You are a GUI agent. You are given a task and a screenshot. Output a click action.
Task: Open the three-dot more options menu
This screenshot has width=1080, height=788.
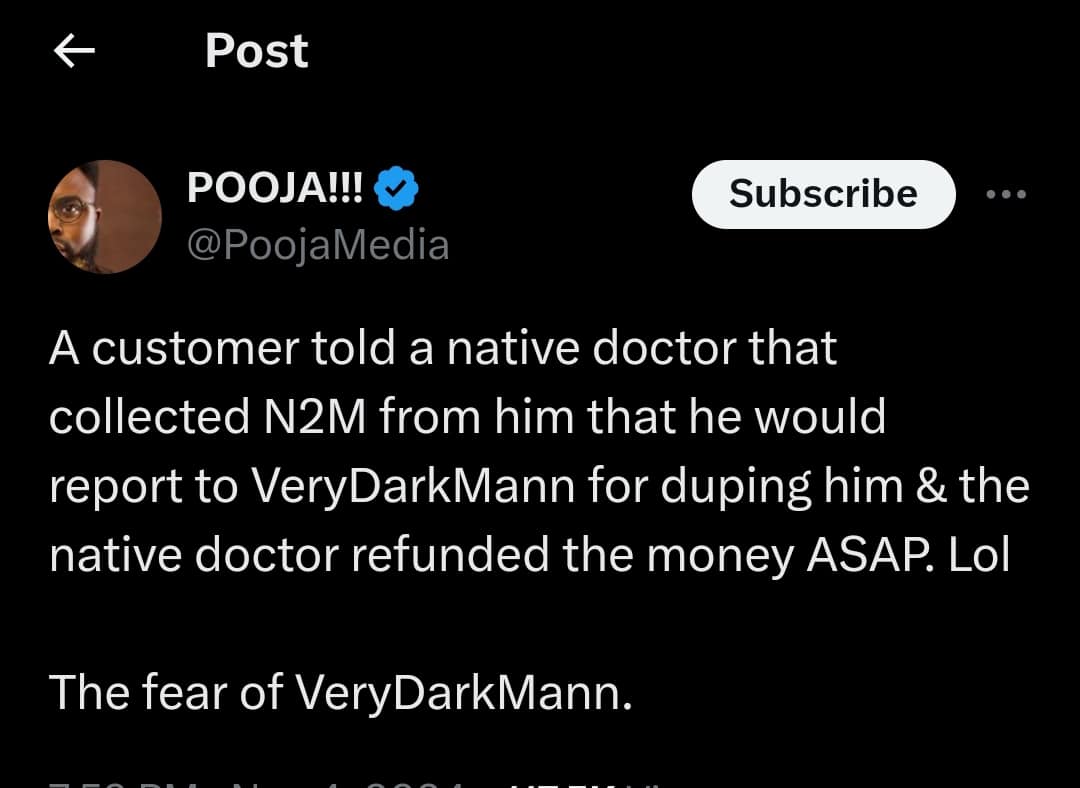(1005, 195)
